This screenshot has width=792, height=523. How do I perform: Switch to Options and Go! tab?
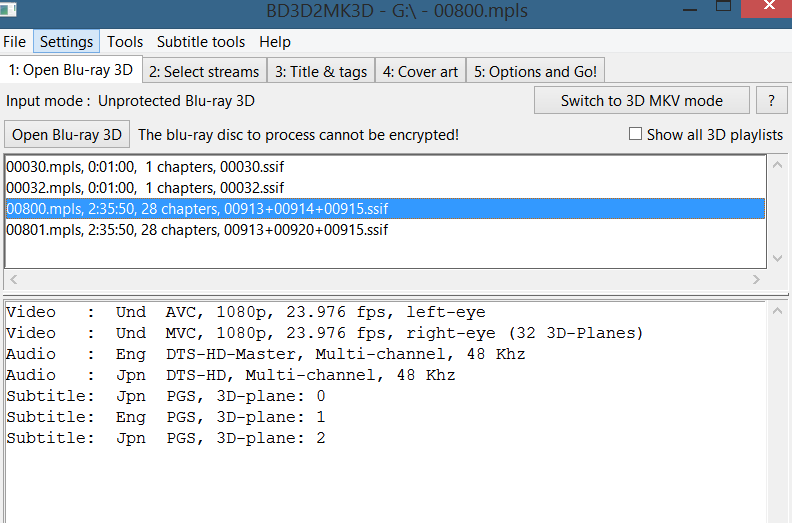click(535, 71)
